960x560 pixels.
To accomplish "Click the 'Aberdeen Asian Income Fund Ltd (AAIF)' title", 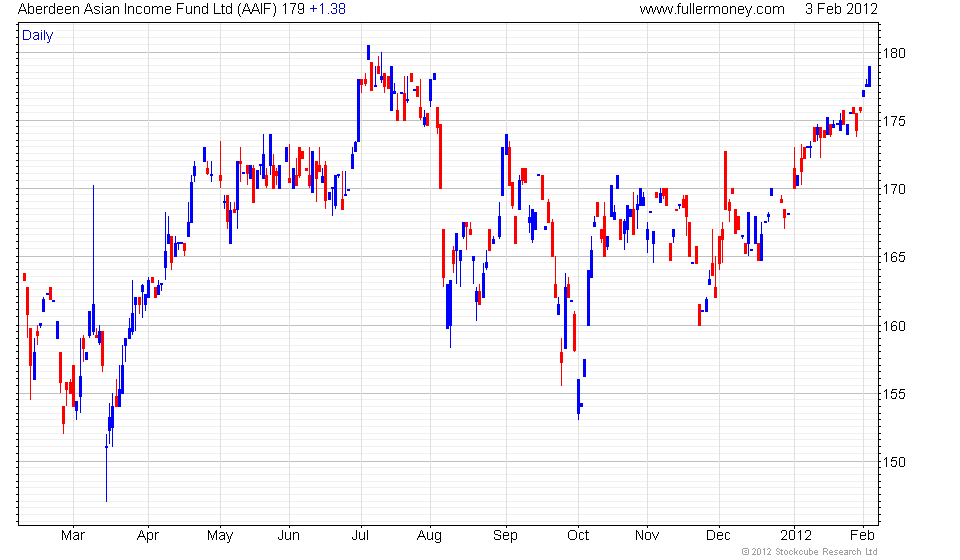I will pyautogui.click(x=148, y=10).
